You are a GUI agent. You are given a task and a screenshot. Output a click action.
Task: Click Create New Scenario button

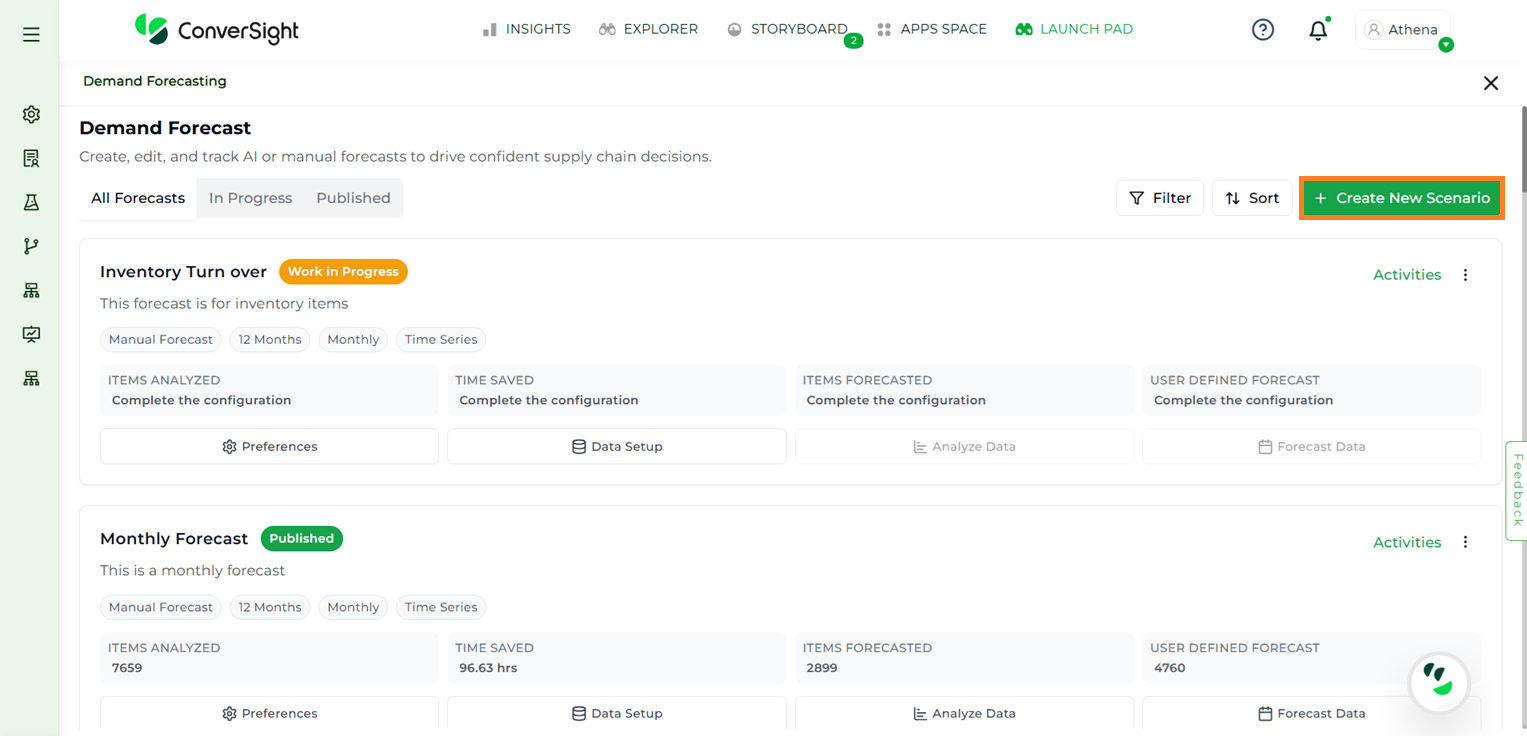click(x=1402, y=198)
